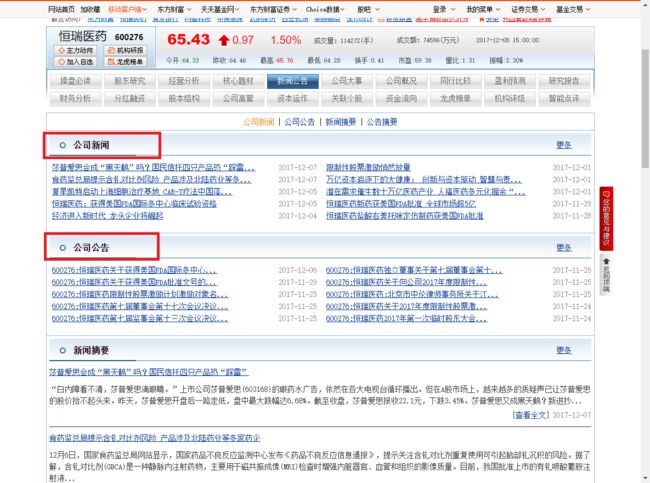Screen dimensions: 650x483
Task: Open the 机构评级 tab
Action: (509, 99)
